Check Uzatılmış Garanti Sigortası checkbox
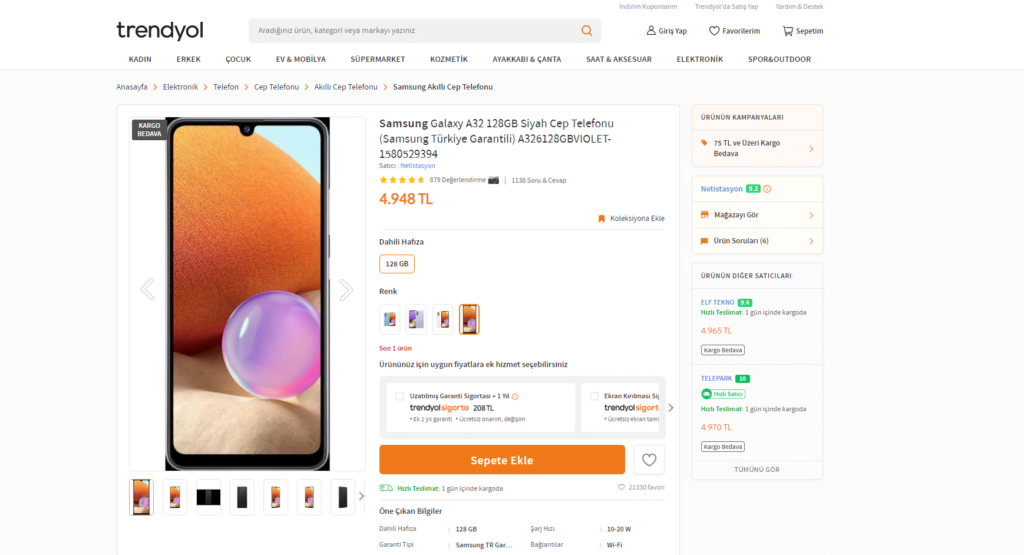The width and height of the screenshot is (1024, 555). click(400, 396)
